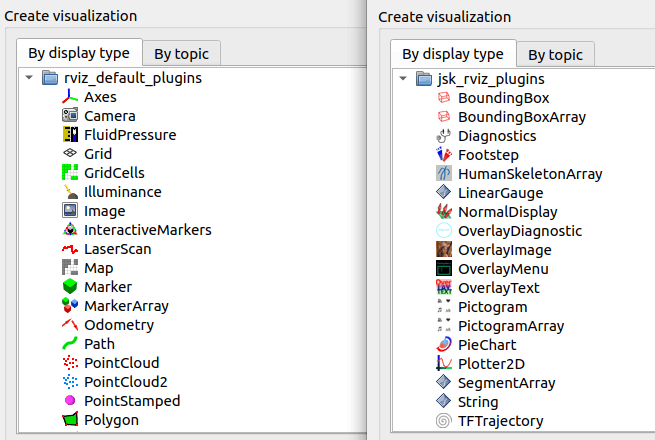Select the LinearGauge icon
This screenshot has height=440, width=655.
click(444, 193)
